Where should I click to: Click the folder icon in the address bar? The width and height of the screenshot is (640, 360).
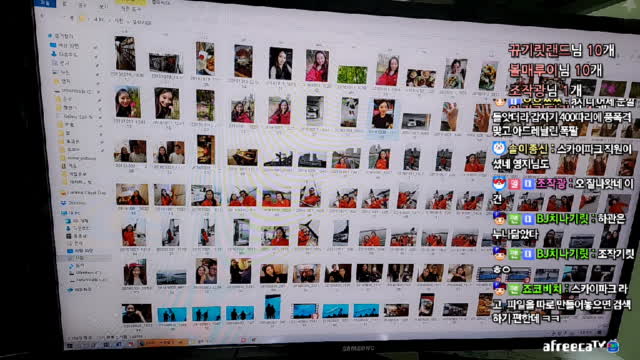click(x=83, y=19)
